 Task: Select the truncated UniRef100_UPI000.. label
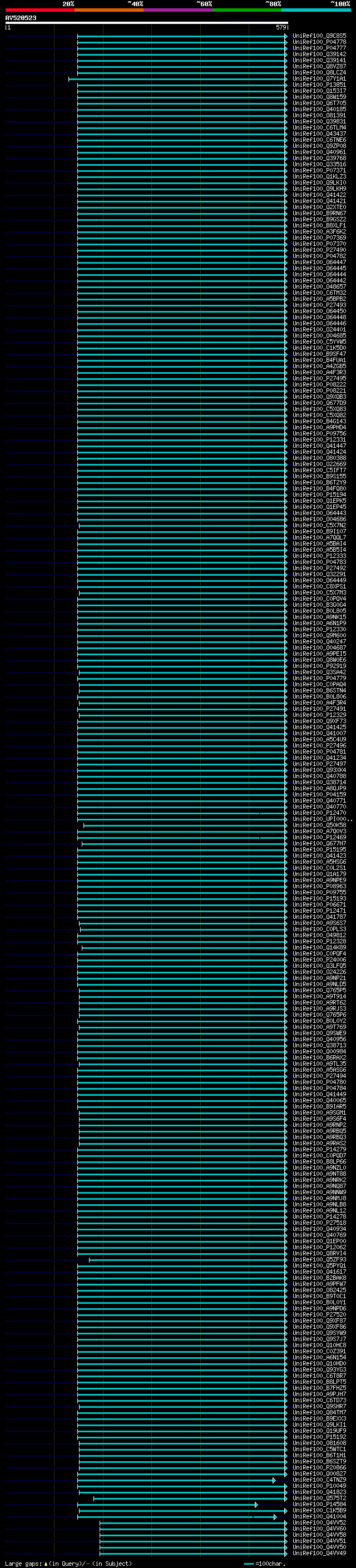(322, 819)
